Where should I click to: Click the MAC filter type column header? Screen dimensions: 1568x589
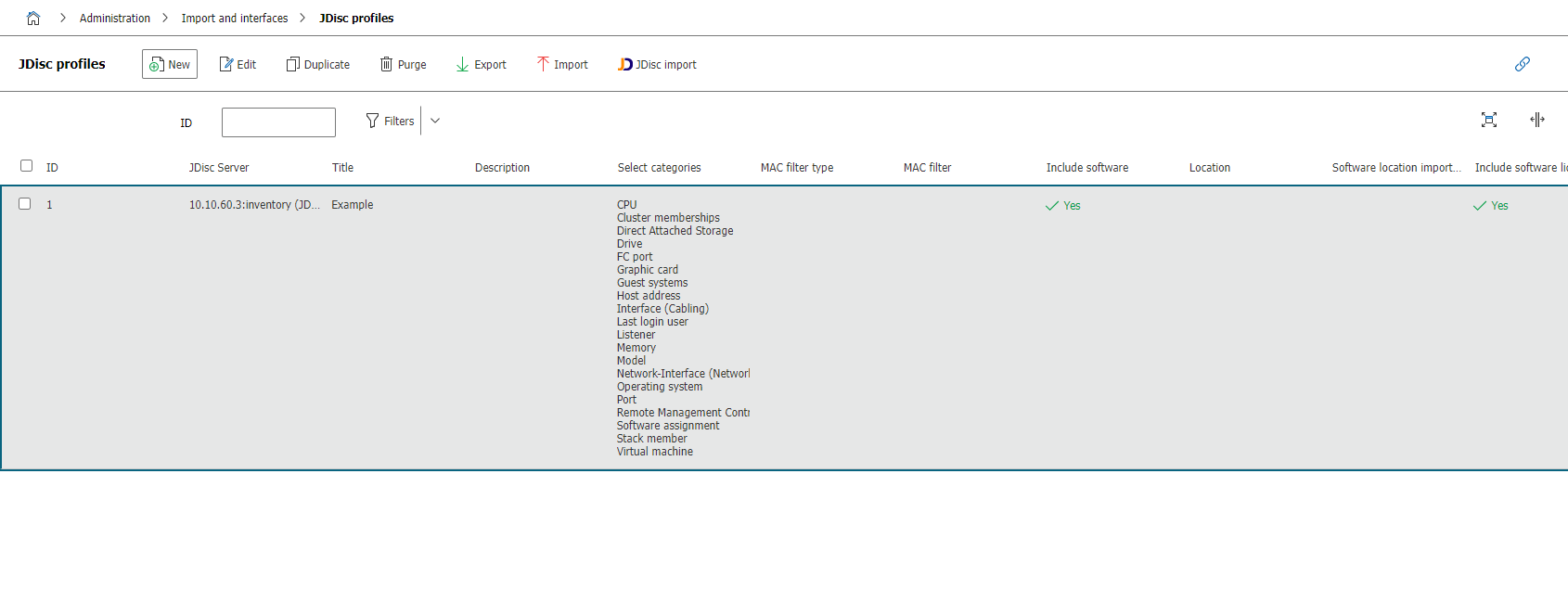coord(797,168)
